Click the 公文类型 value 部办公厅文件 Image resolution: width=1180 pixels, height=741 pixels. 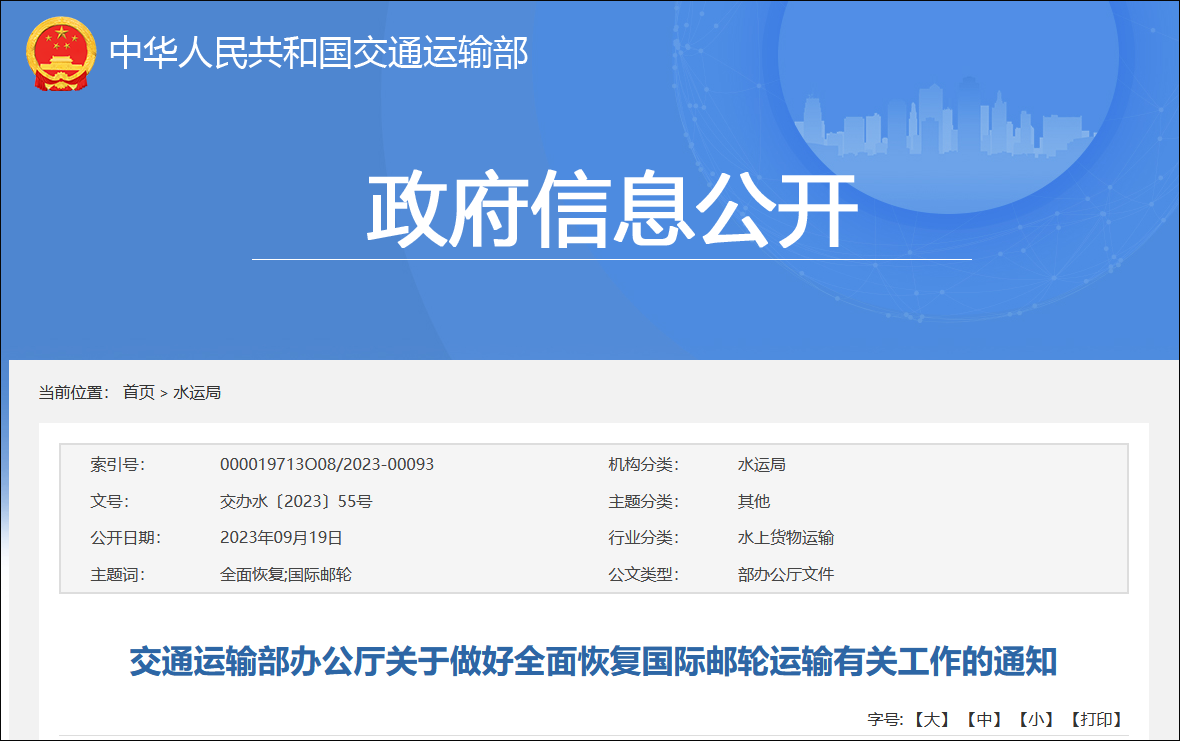point(786,575)
